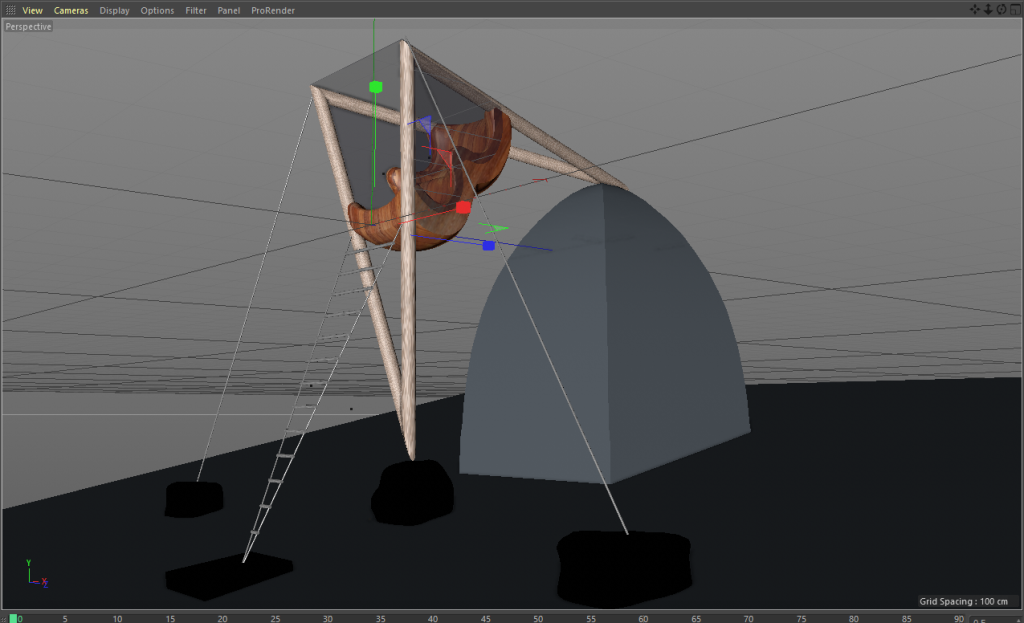Grab the green Y-axis gizmo handle

click(376, 87)
